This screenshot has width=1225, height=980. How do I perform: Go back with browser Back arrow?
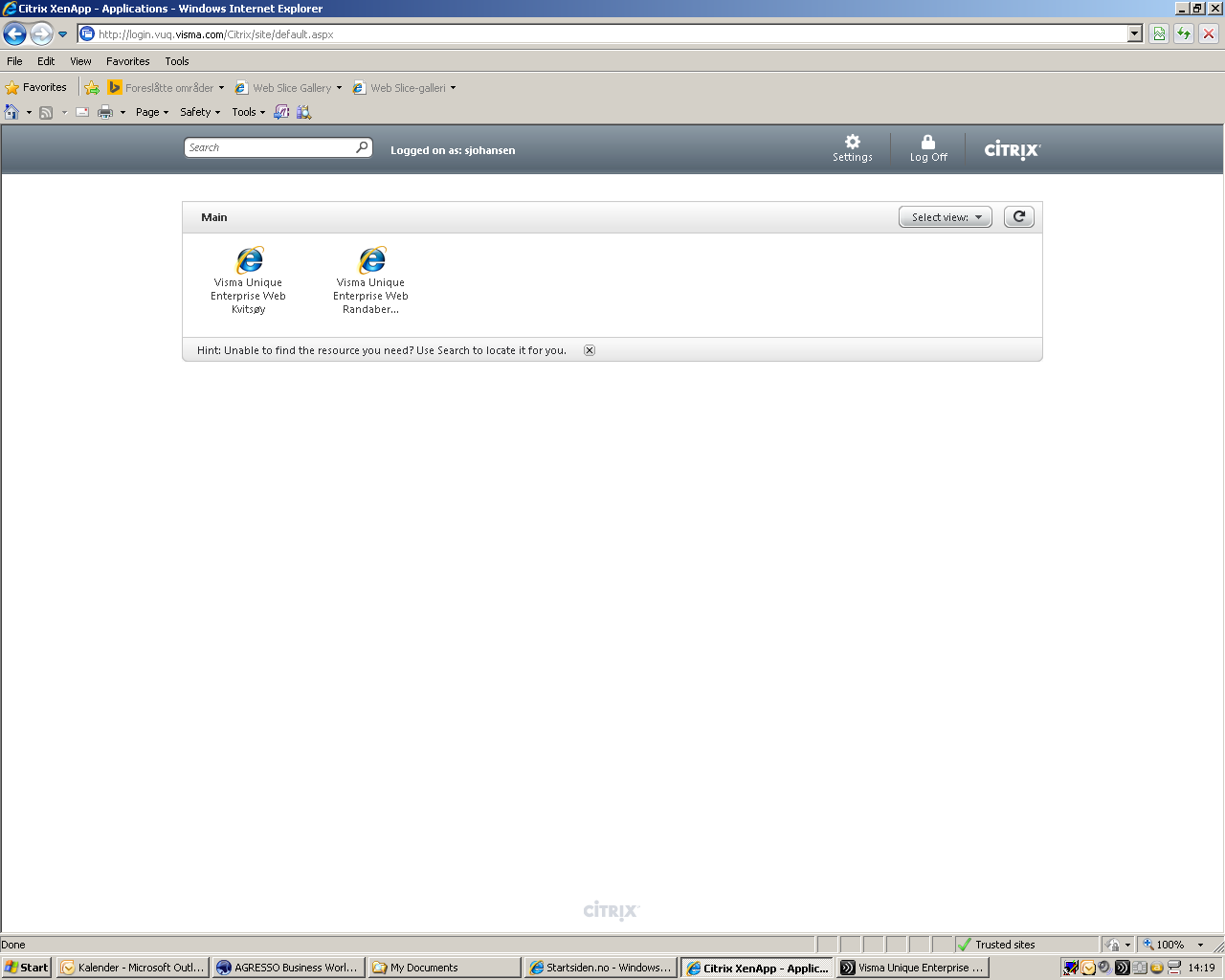[14, 34]
